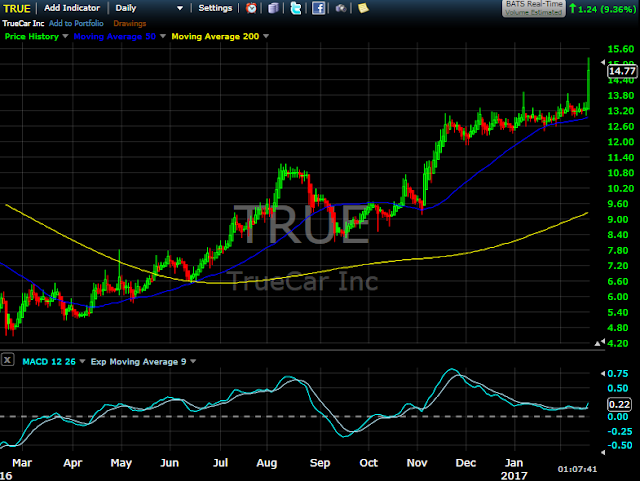
Task: Click the 01:07:41 clock display
Action: coord(577,469)
